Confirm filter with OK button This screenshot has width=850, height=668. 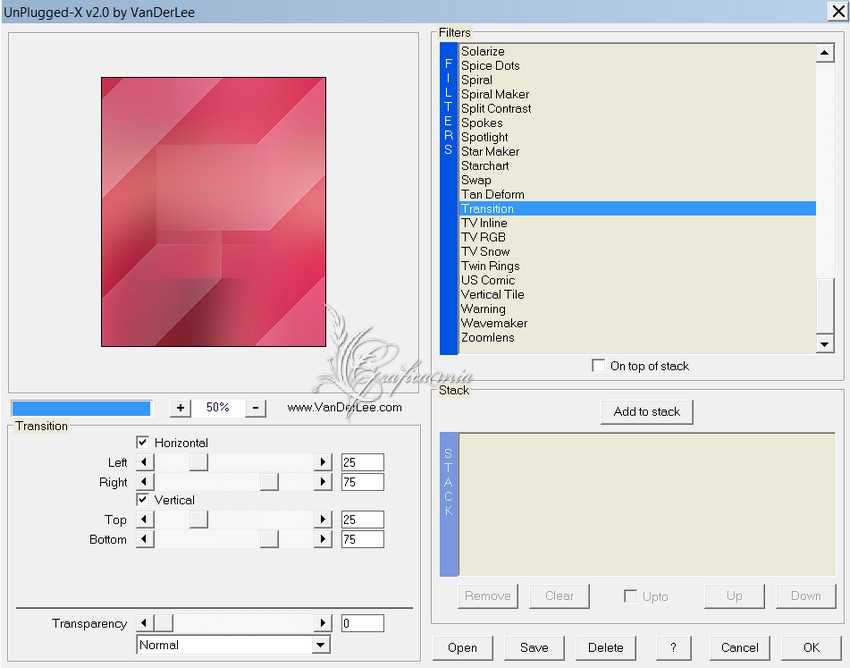[x=812, y=648]
